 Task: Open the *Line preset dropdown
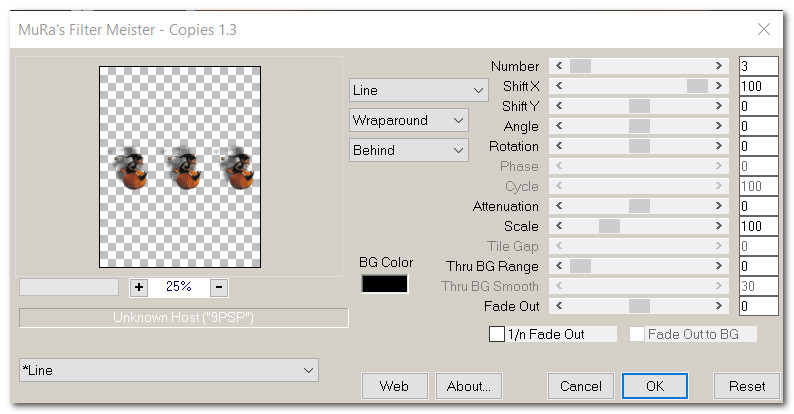169,370
